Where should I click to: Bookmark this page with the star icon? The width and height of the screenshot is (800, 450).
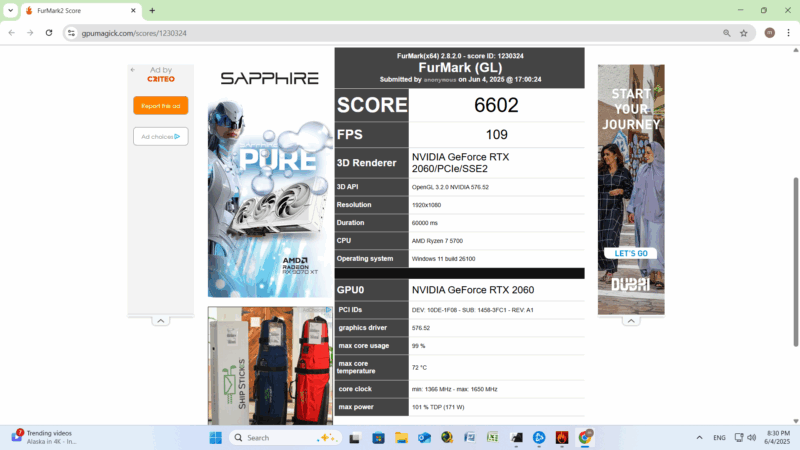click(744, 33)
